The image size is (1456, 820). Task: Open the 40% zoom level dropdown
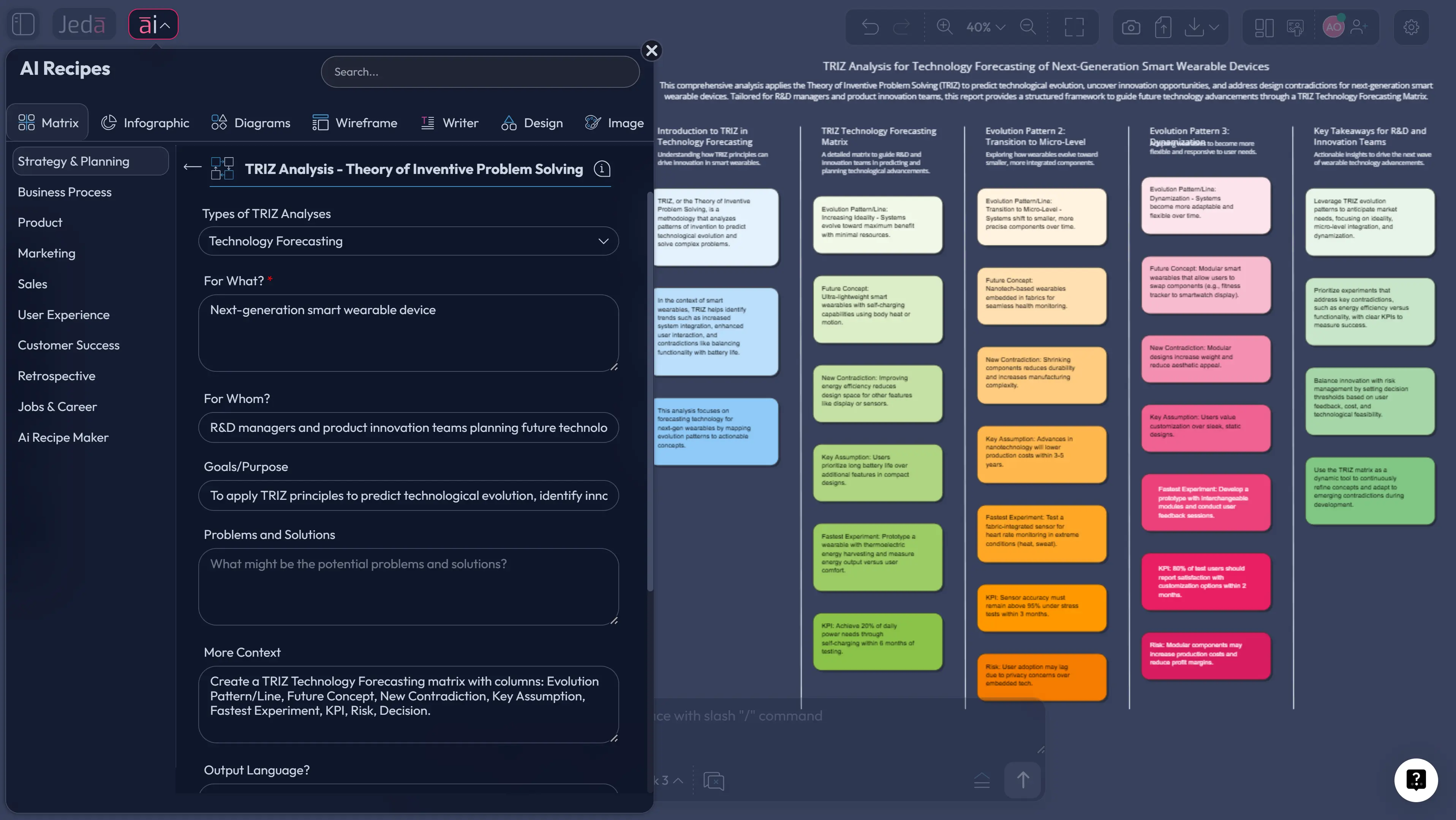[985, 27]
